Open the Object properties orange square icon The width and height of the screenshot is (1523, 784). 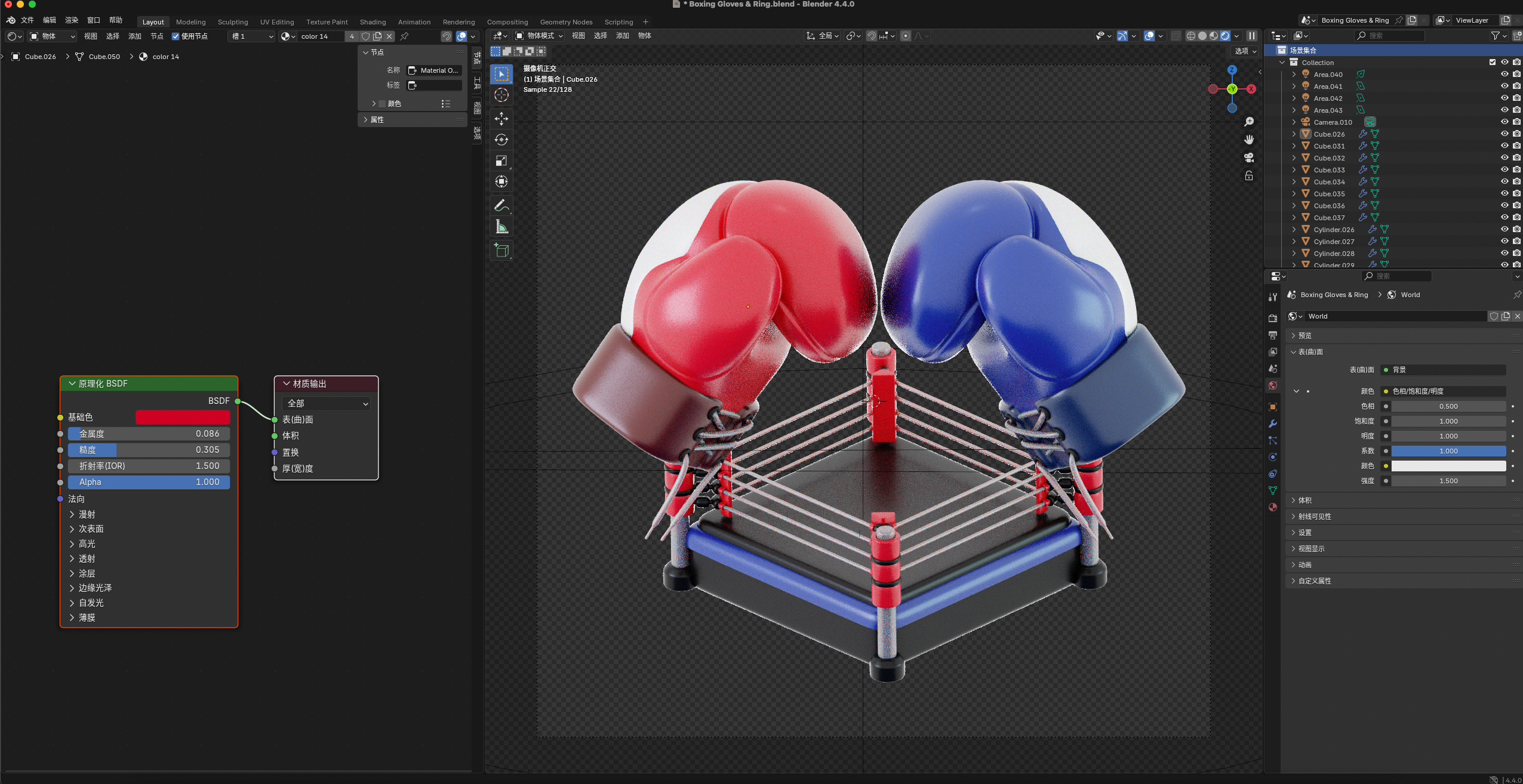(x=1273, y=407)
